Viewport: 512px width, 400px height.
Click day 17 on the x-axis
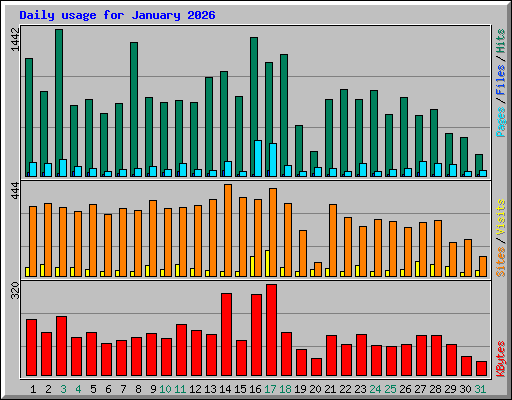click(270, 389)
